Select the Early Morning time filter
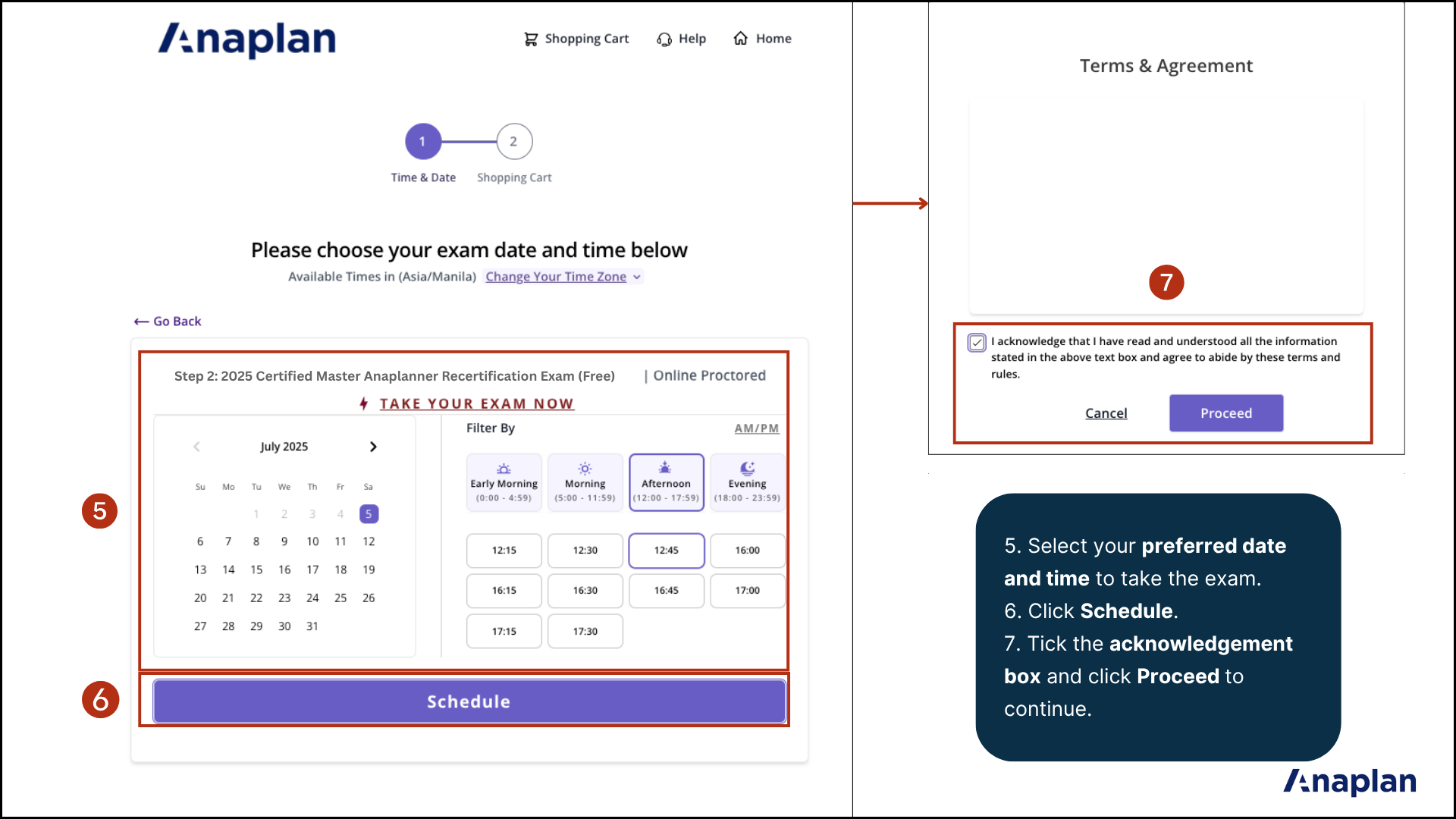 pos(504,482)
